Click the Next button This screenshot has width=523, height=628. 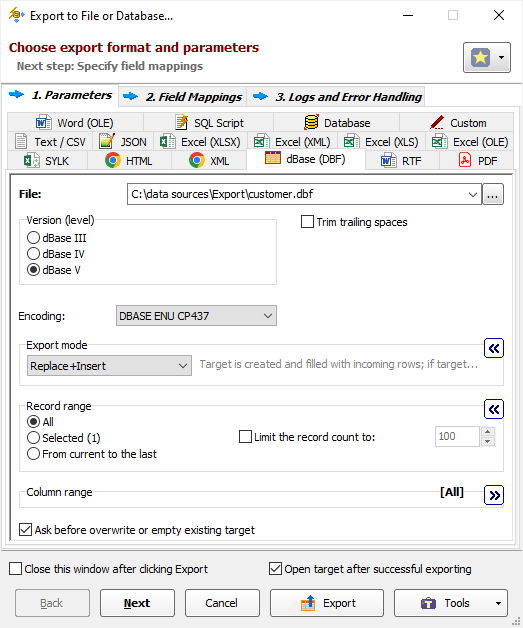tap(137, 603)
